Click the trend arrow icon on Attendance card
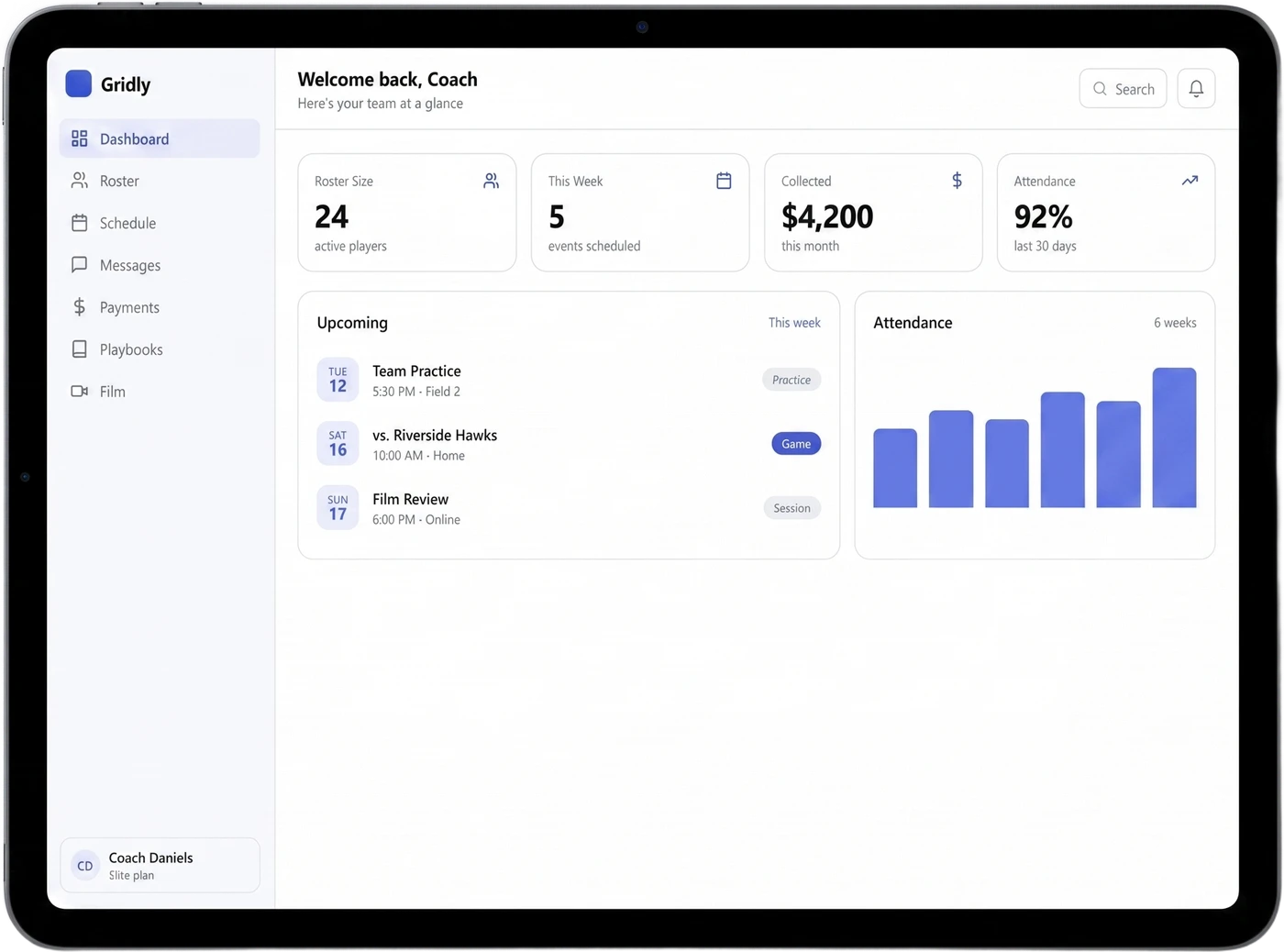The image size is (1284, 952). coord(1190,181)
